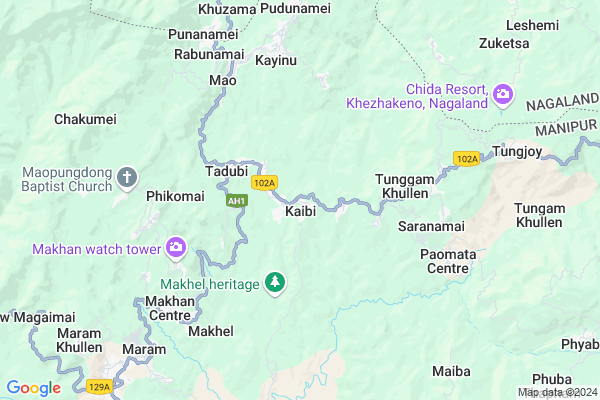Open the Google logo link
Viewport: 600px width, 400px height.
click(x=34, y=388)
